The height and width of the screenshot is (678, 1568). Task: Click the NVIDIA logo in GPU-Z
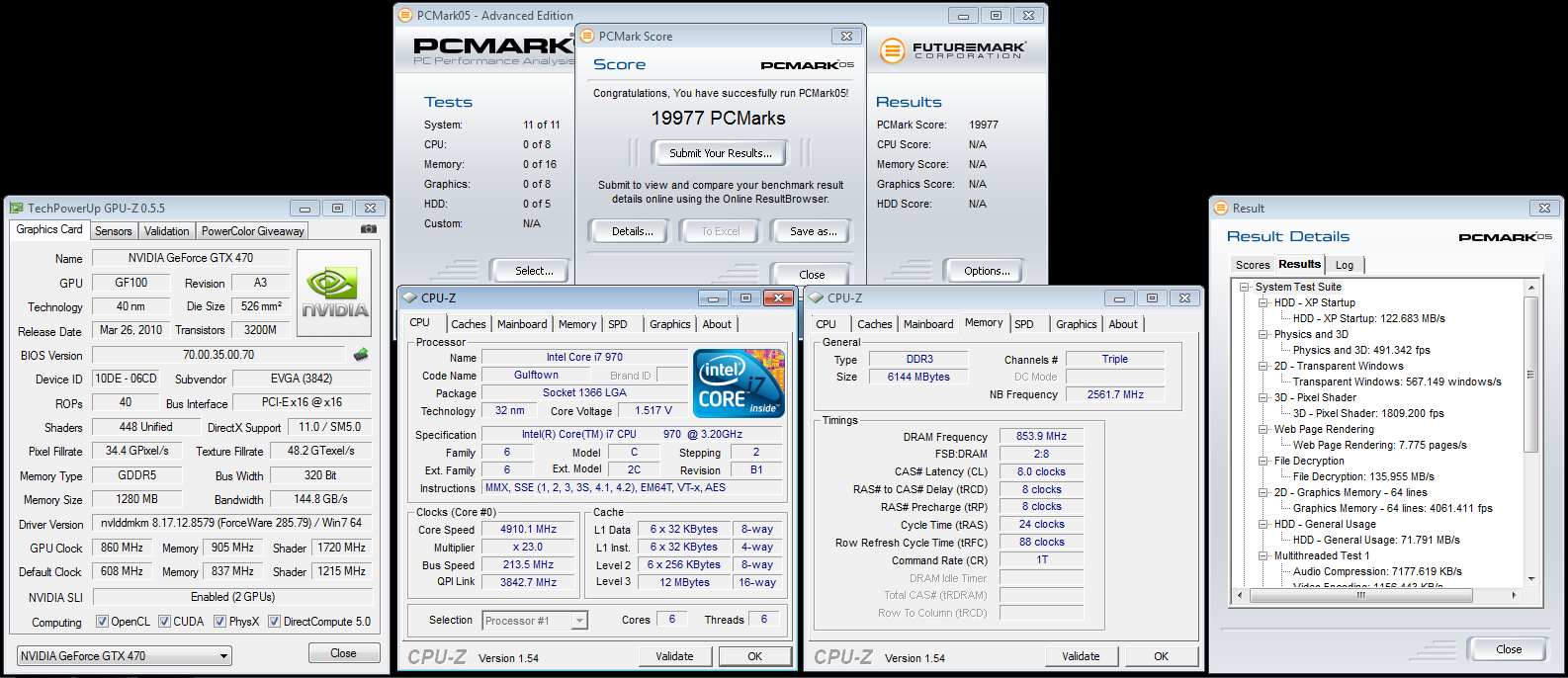point(335,293)
